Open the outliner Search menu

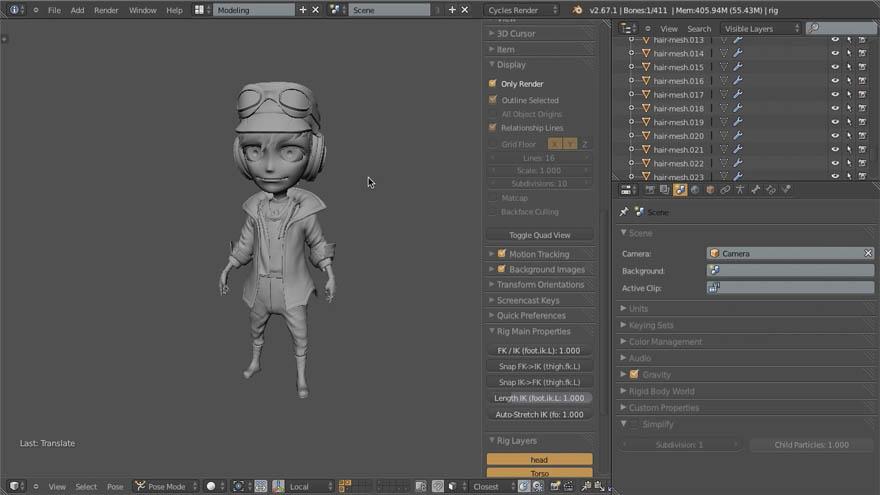pyautogui.click(x=699, y=29)
